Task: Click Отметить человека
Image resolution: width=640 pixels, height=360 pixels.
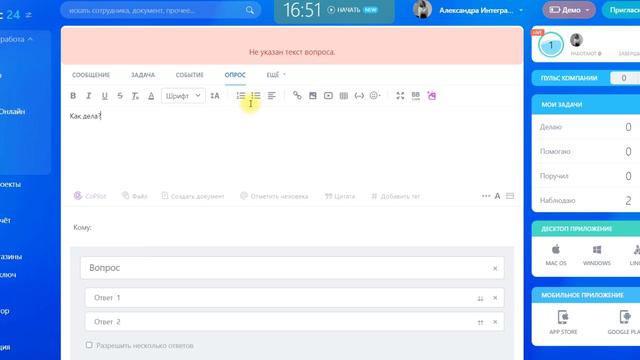Action: coord(274,196)
